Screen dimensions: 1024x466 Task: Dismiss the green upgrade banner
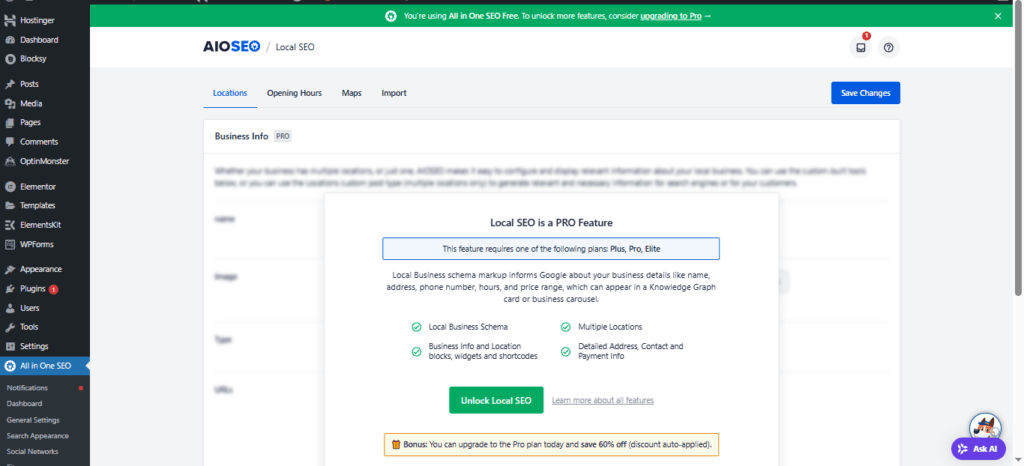pyautogui.click(x=998, y=16)
